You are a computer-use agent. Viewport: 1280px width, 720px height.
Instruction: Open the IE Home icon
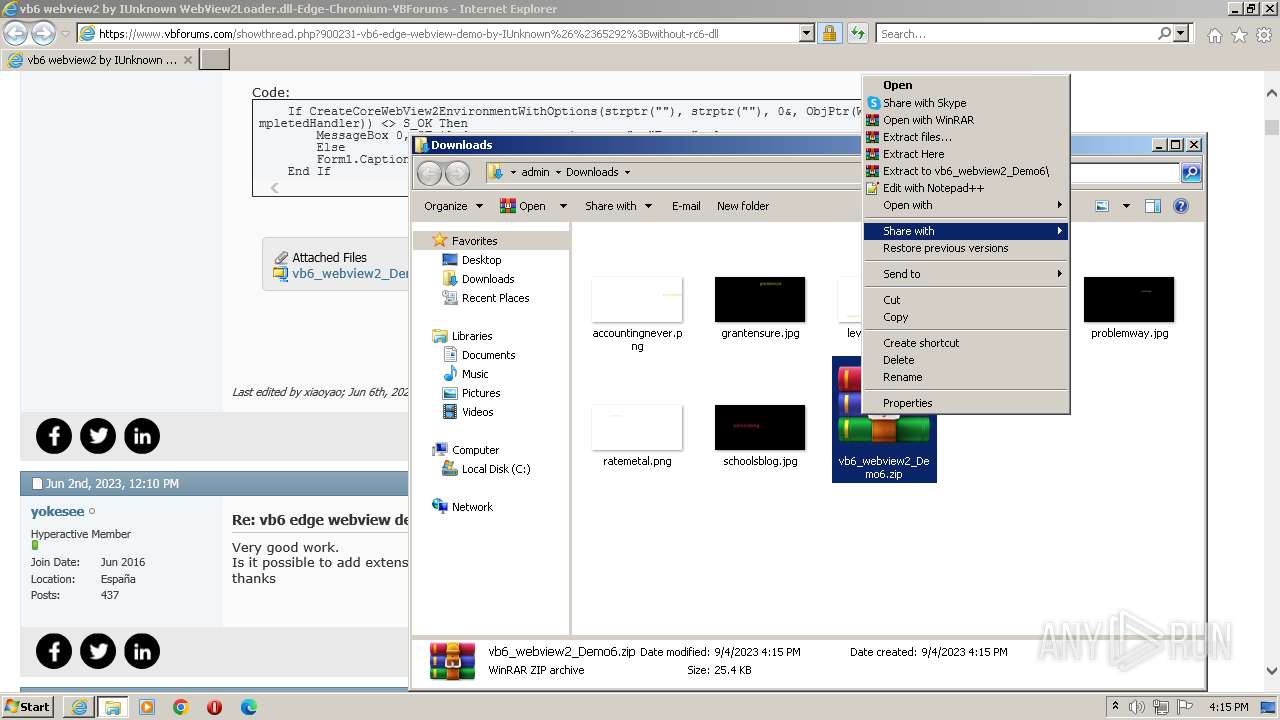pyautogui.click(x=1214, y=35)
